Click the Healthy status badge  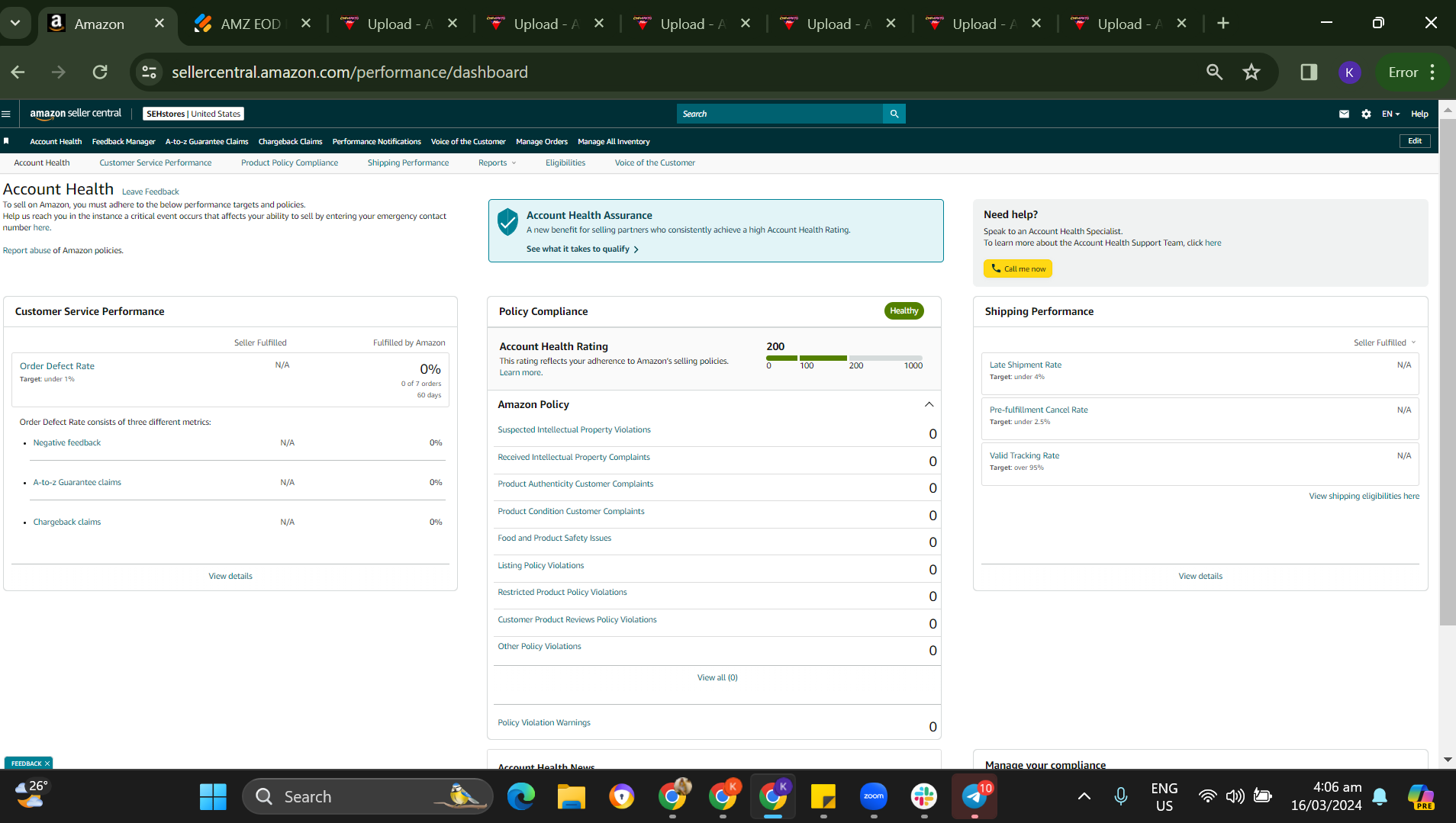tap(904, 311)
